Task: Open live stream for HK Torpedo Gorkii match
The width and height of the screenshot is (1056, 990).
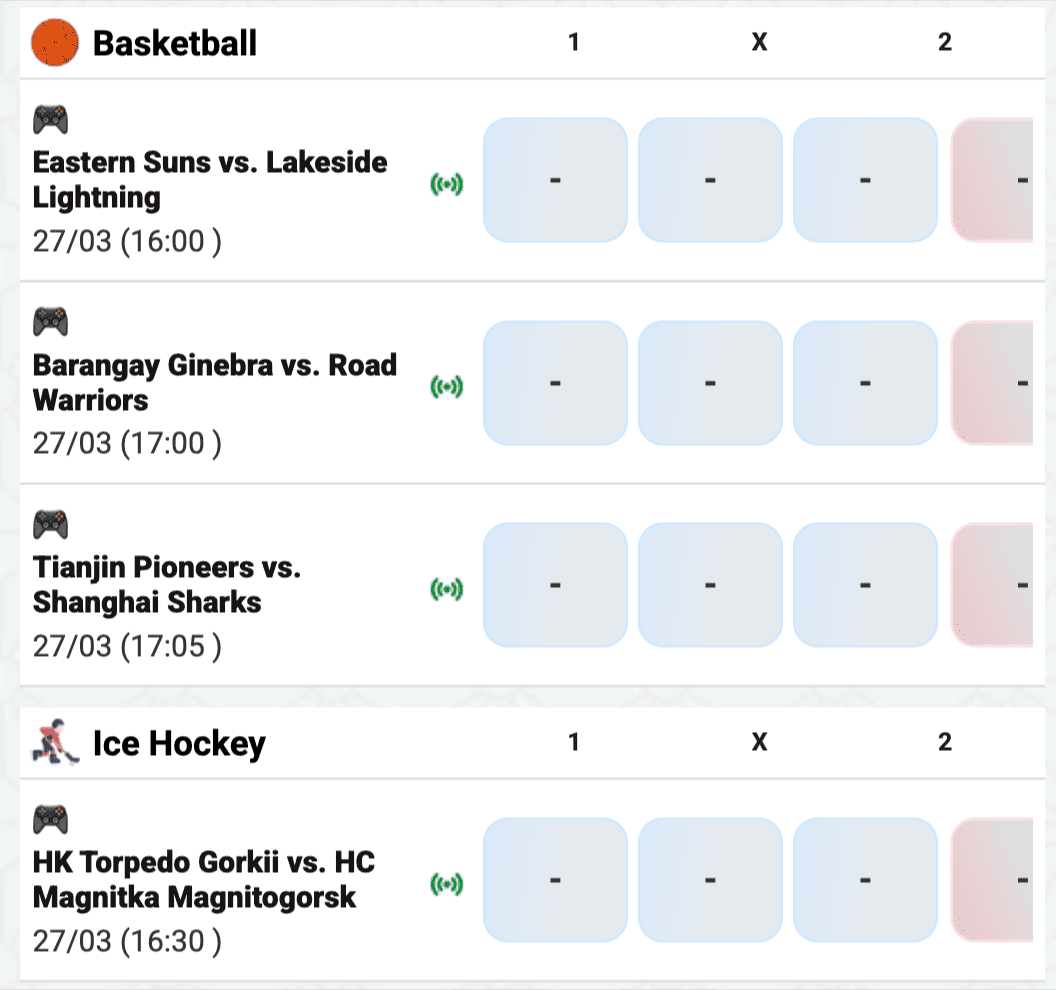Action: point(447,883)
